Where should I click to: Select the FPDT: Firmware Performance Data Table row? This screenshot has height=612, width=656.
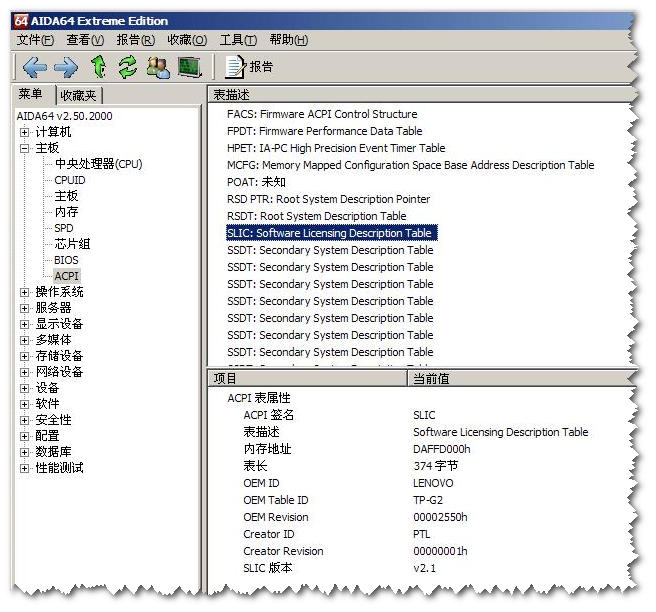click(x=325, y=131)
